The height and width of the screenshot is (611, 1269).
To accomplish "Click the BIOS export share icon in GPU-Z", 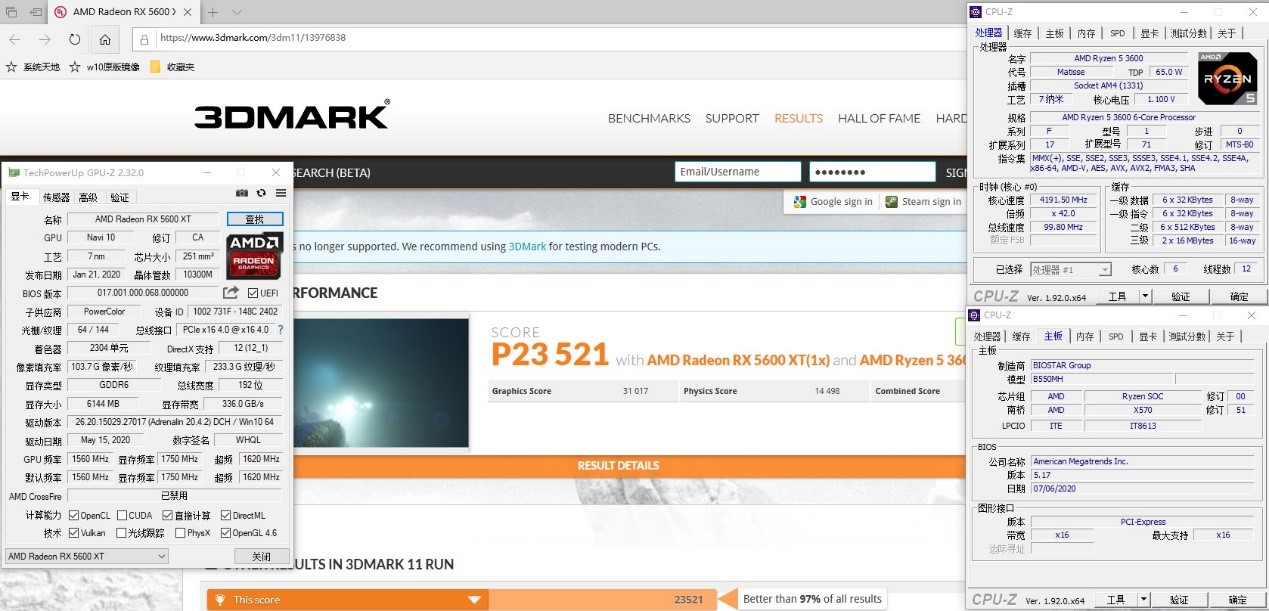I will tap(231, 293).
